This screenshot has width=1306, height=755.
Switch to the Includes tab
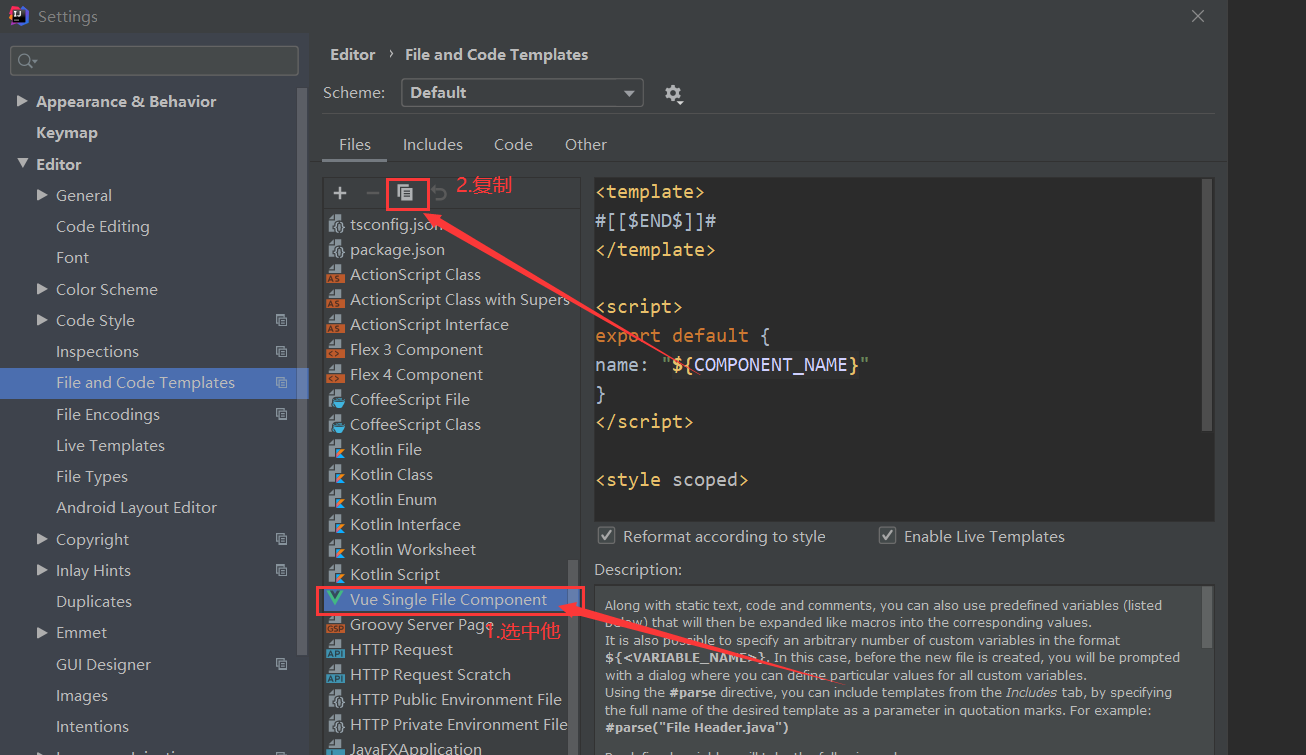pyautogui.click(x=433, y=144)
